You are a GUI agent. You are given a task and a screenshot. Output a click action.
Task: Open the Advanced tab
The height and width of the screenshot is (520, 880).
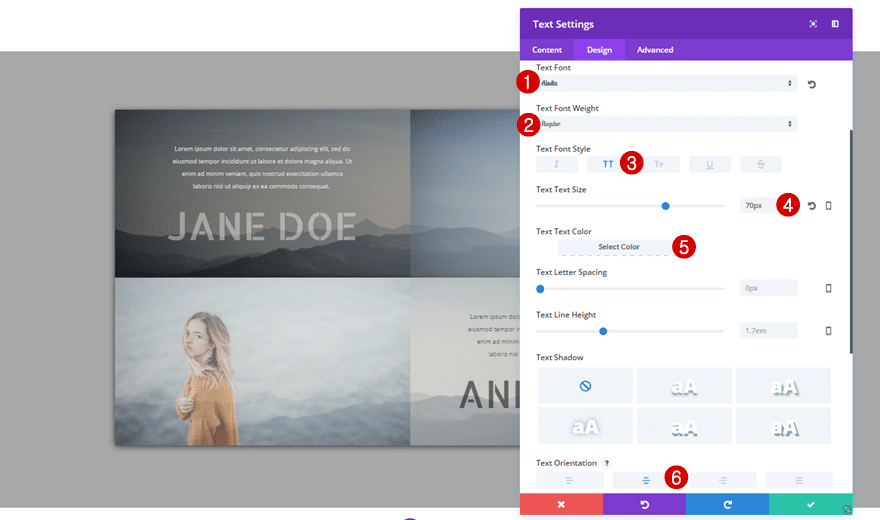[655, 50]
